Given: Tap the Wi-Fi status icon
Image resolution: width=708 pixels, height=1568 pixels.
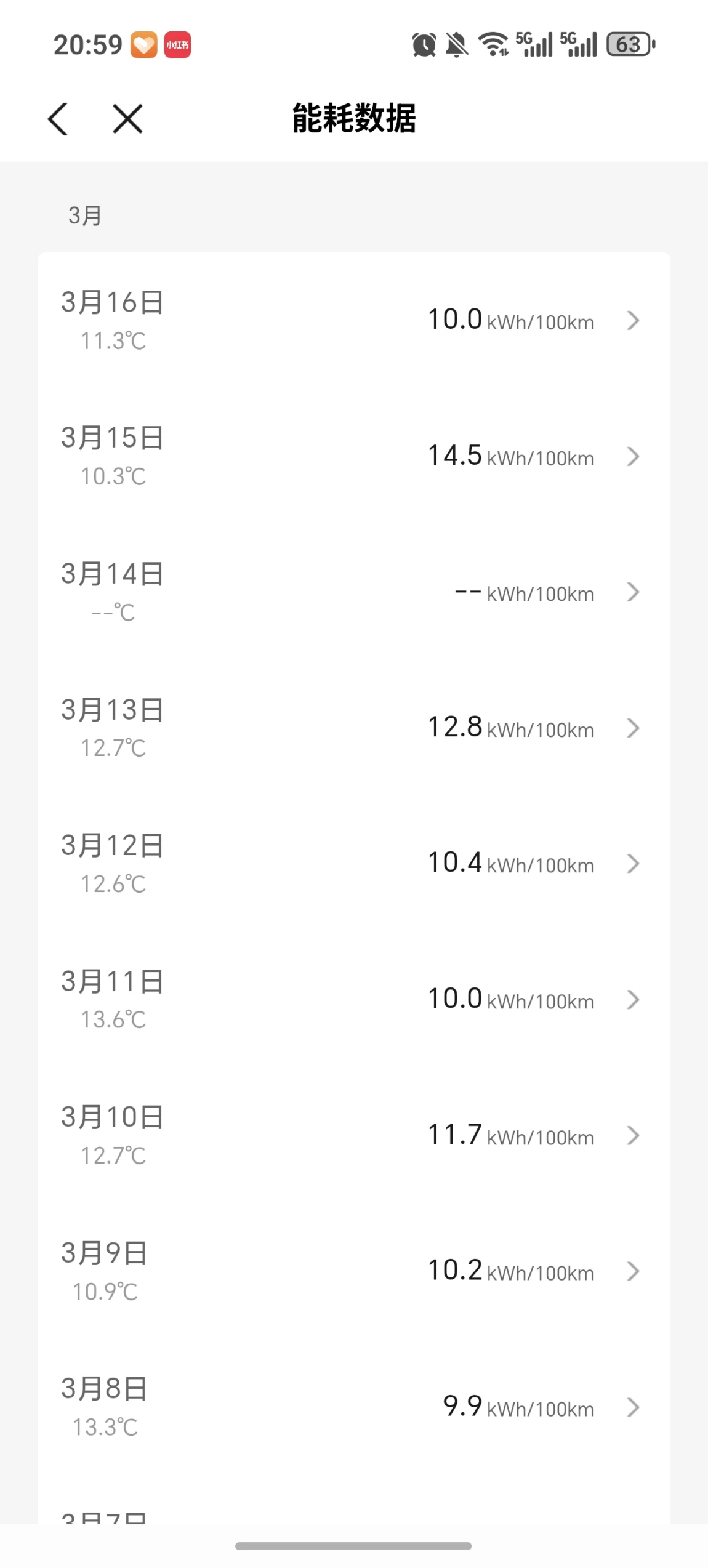Looking at the screenshot, I should 494,44.
